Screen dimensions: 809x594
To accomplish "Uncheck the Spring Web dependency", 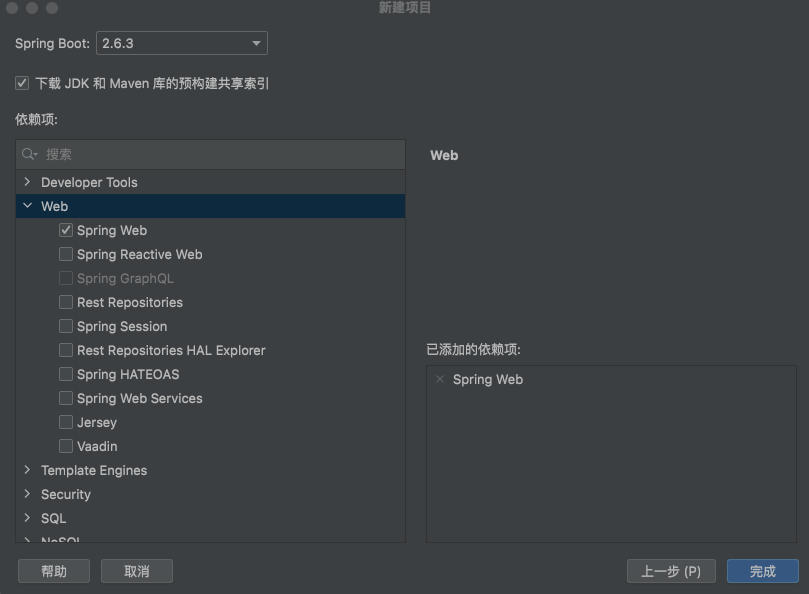I will [x=66, y=230].
